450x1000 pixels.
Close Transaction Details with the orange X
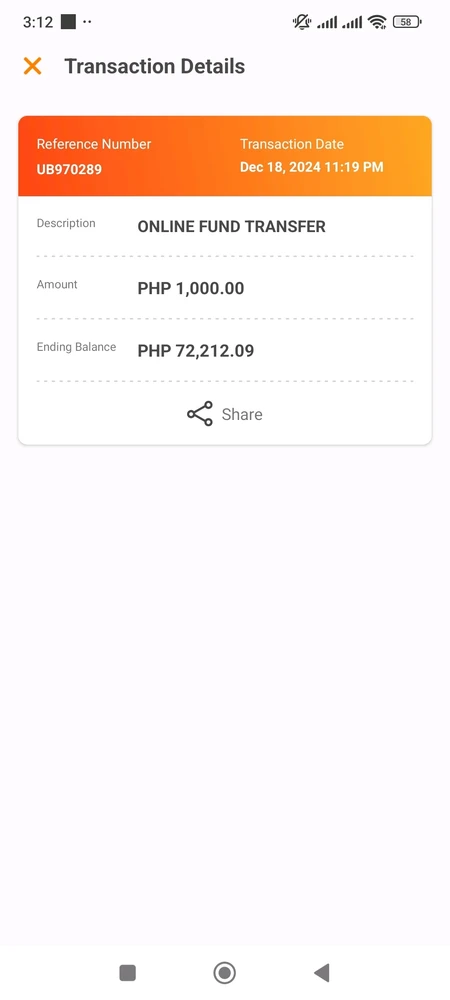pos(33,66)
